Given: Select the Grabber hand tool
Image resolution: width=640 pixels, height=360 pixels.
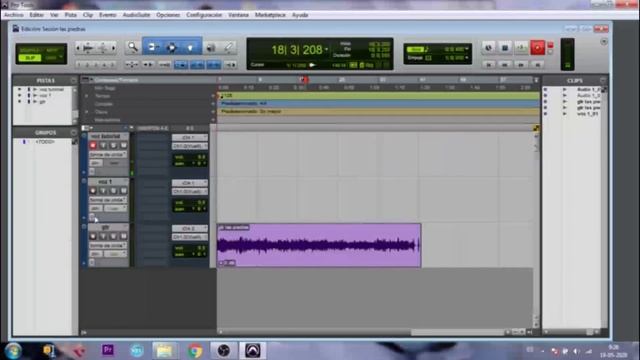Looking at the screenshot, I should (191, 47).
